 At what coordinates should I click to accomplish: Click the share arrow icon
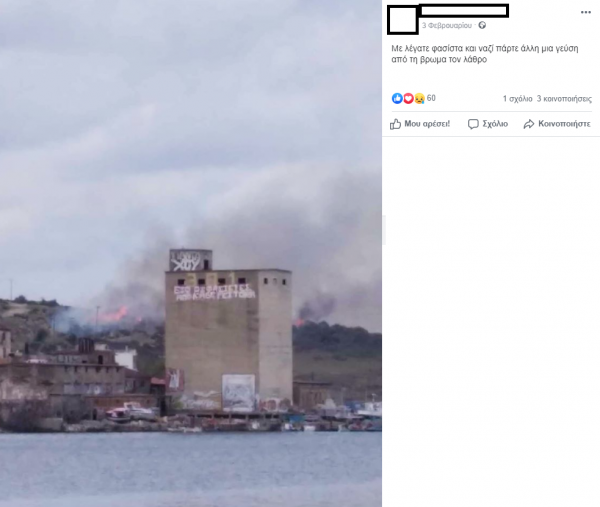click(x=529, y=124)
